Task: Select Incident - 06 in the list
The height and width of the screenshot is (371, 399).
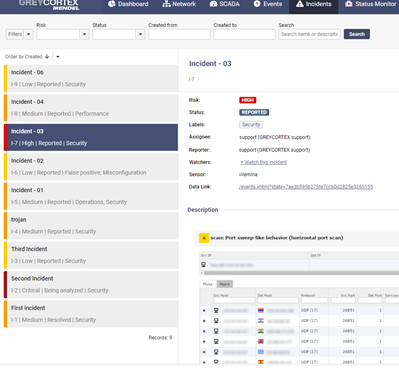Action: (x=91, y=78)
